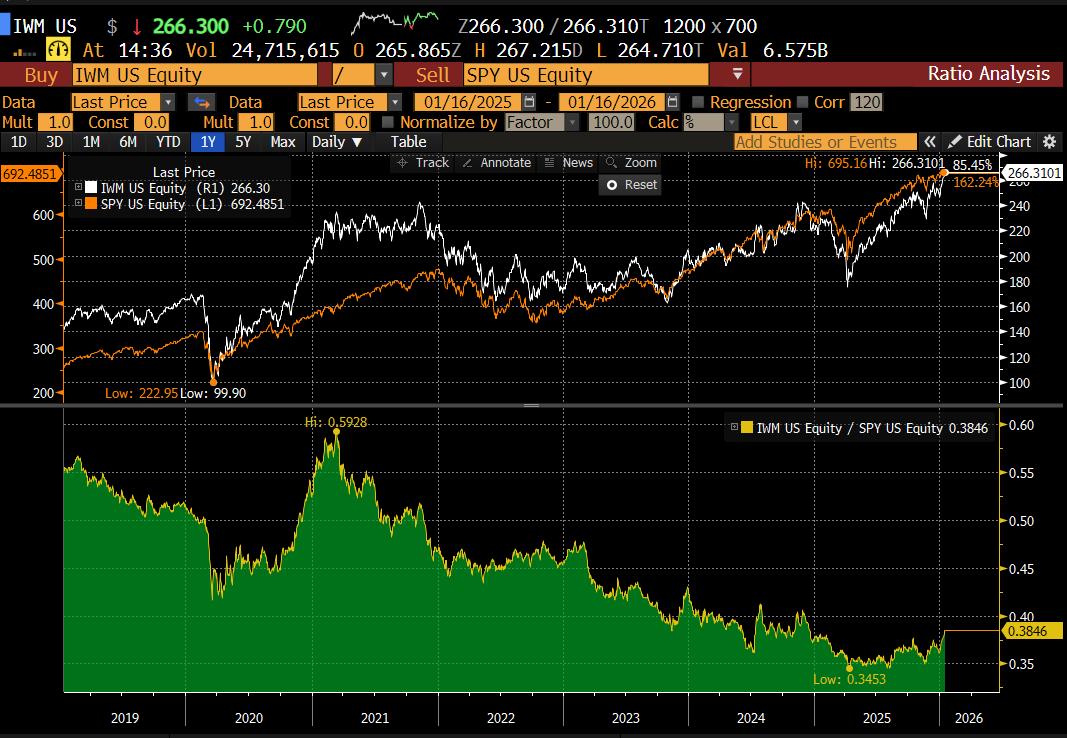Select the 6M range tab
1067x738 pixels.
(128, 141)
